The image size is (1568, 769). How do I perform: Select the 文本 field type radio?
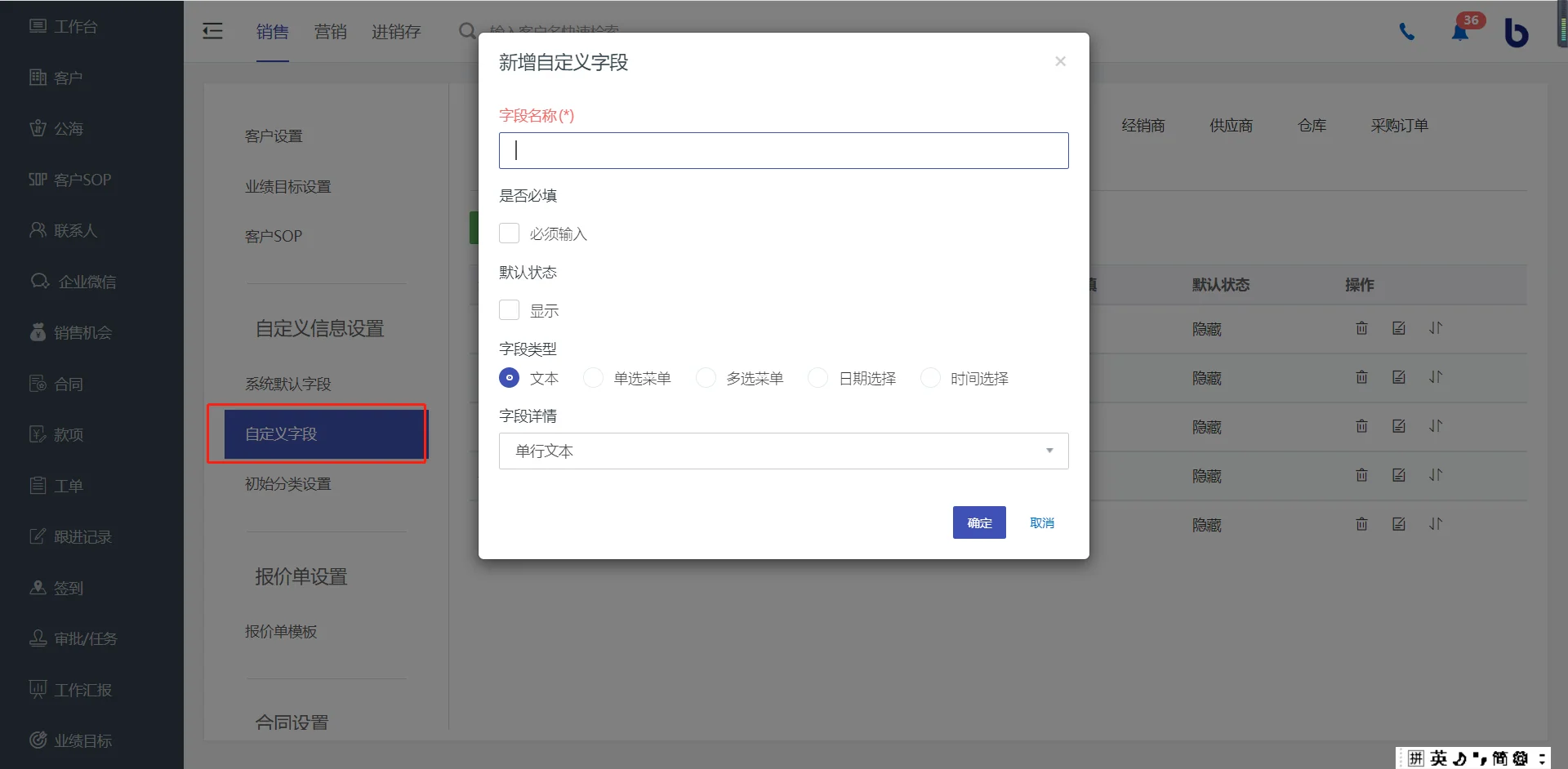pyautogui.click(x=509, y=378)
